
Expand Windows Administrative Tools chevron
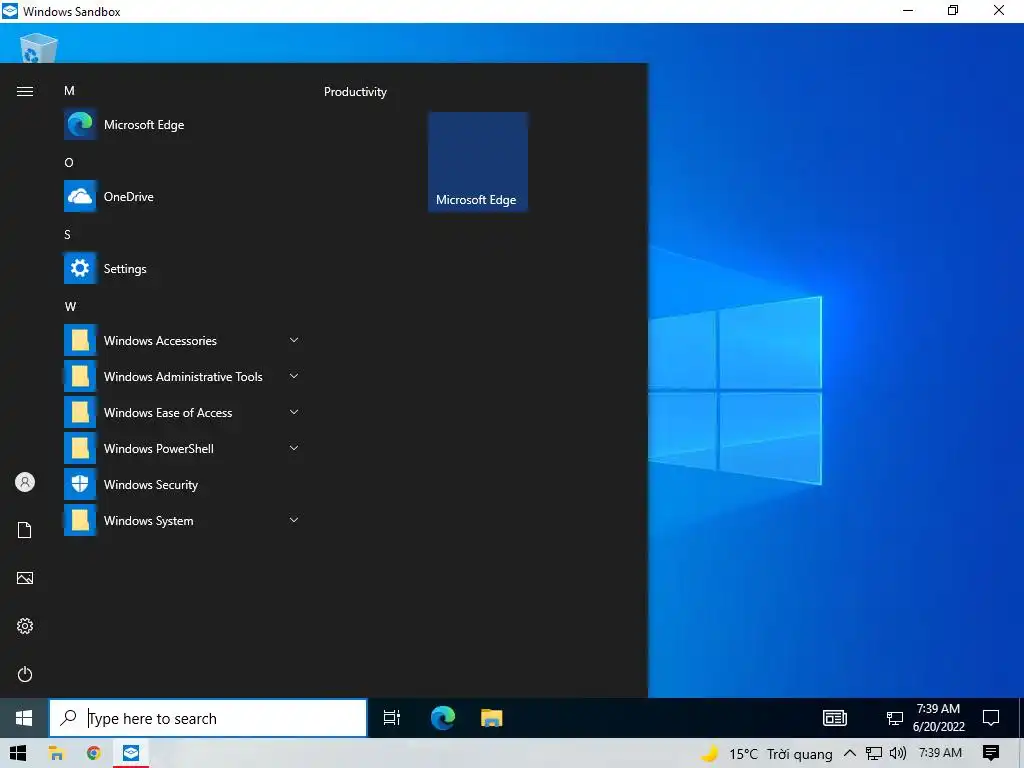pos(294,376)
